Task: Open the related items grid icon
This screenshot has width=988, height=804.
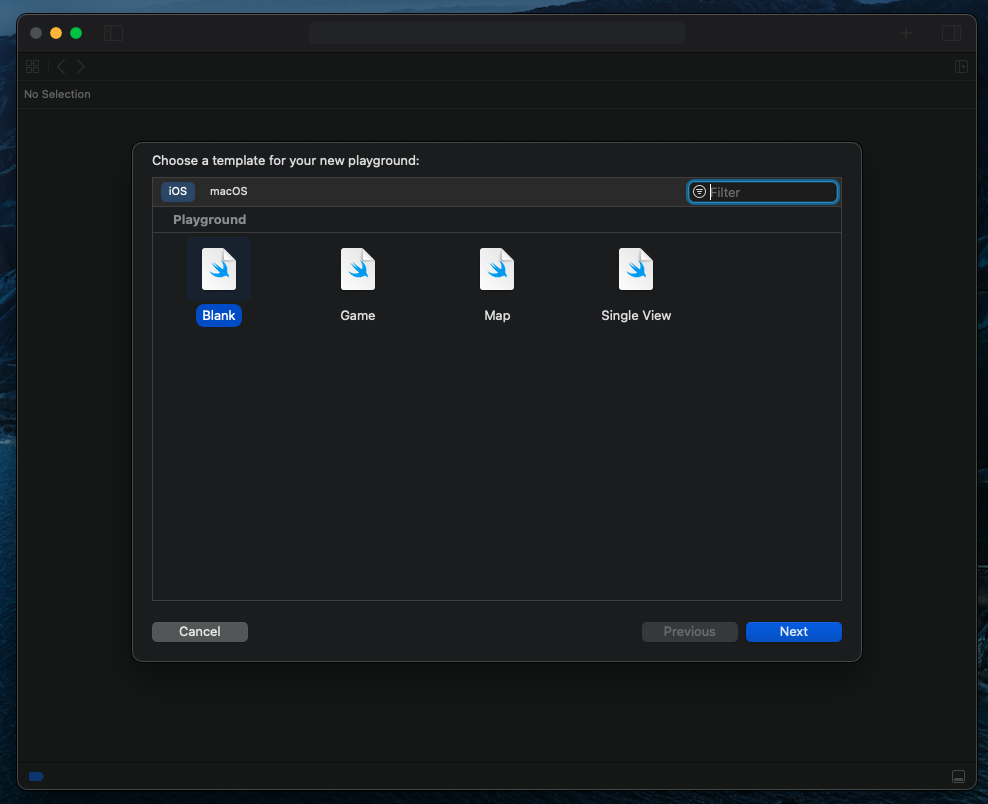Action: (33, 66)
